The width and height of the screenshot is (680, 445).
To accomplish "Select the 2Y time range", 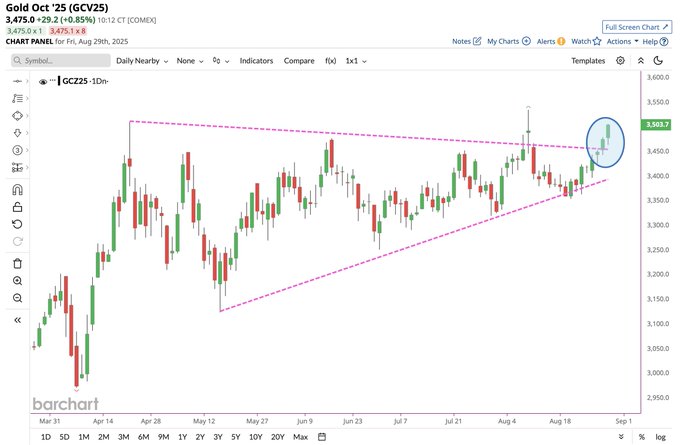I will coord(200,437).
